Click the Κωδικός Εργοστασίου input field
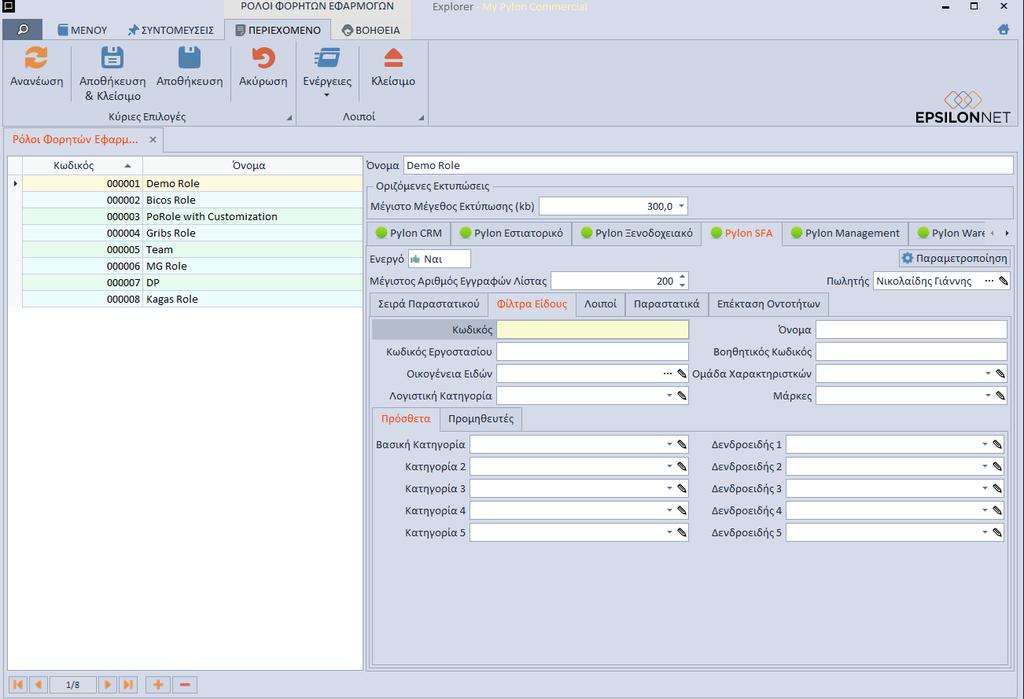1024x699 pixels. click(592, 351)
